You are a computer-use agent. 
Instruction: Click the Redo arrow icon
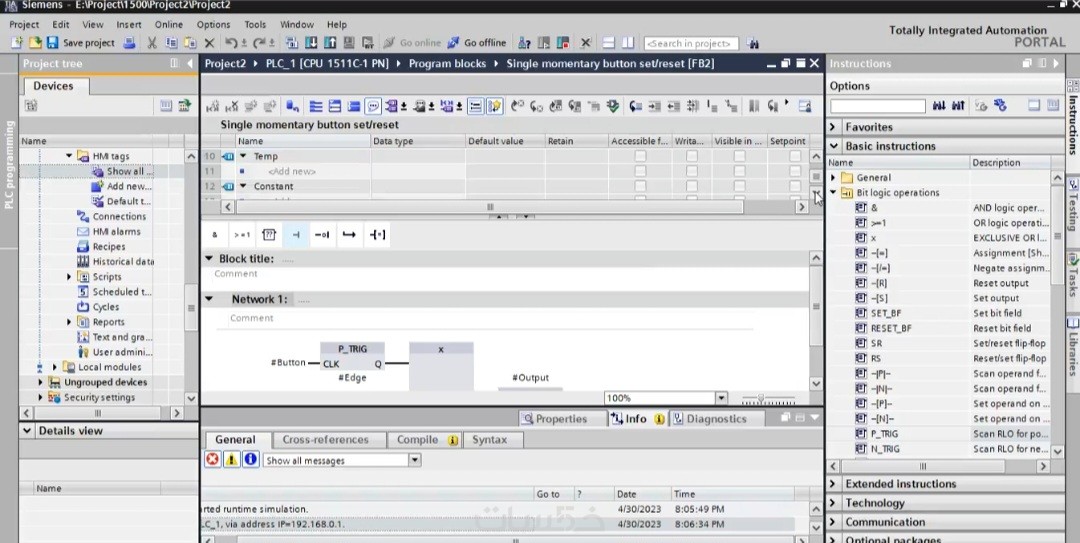259,43
